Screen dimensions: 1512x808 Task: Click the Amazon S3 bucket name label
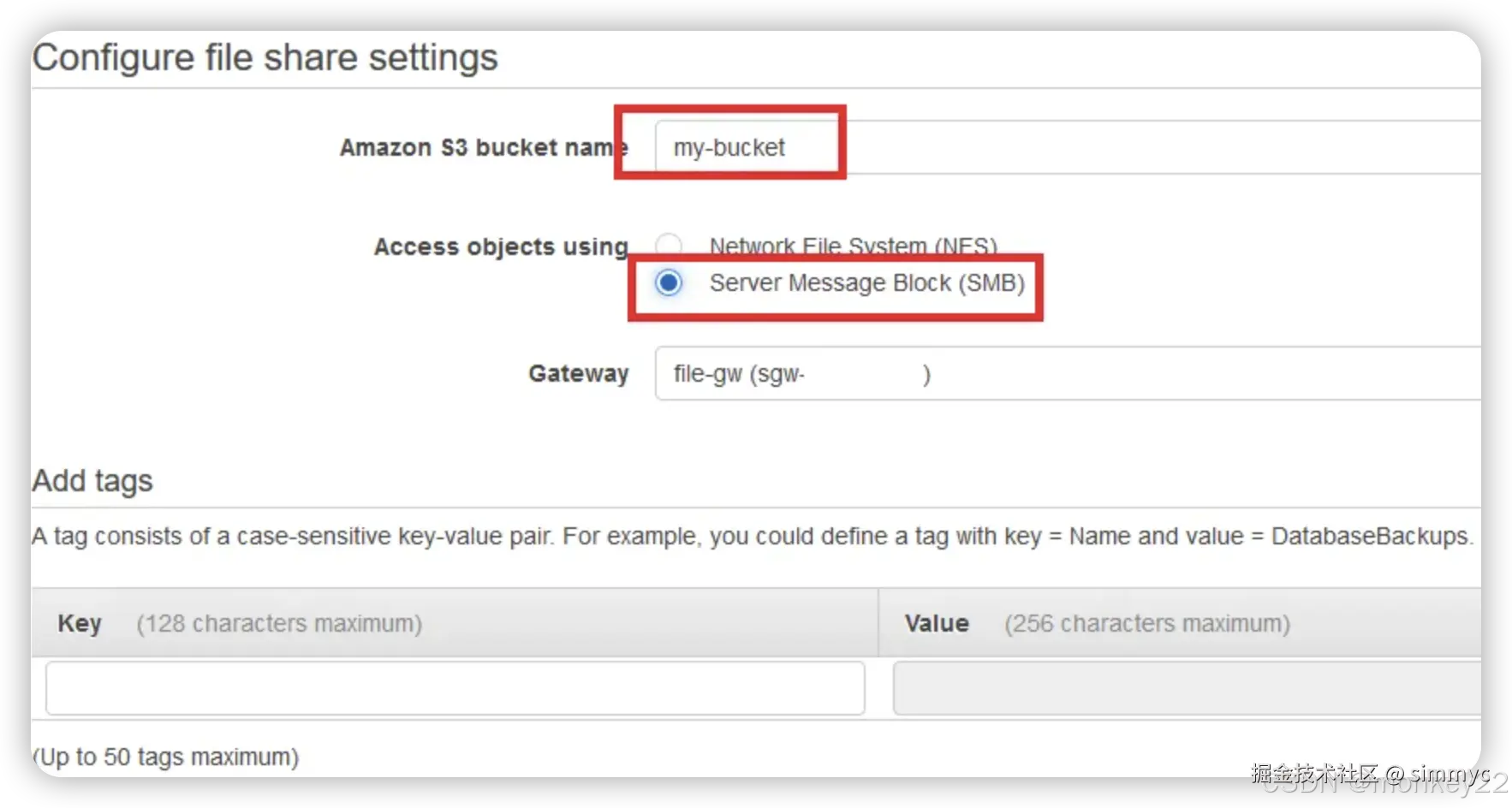coord(483,147)
